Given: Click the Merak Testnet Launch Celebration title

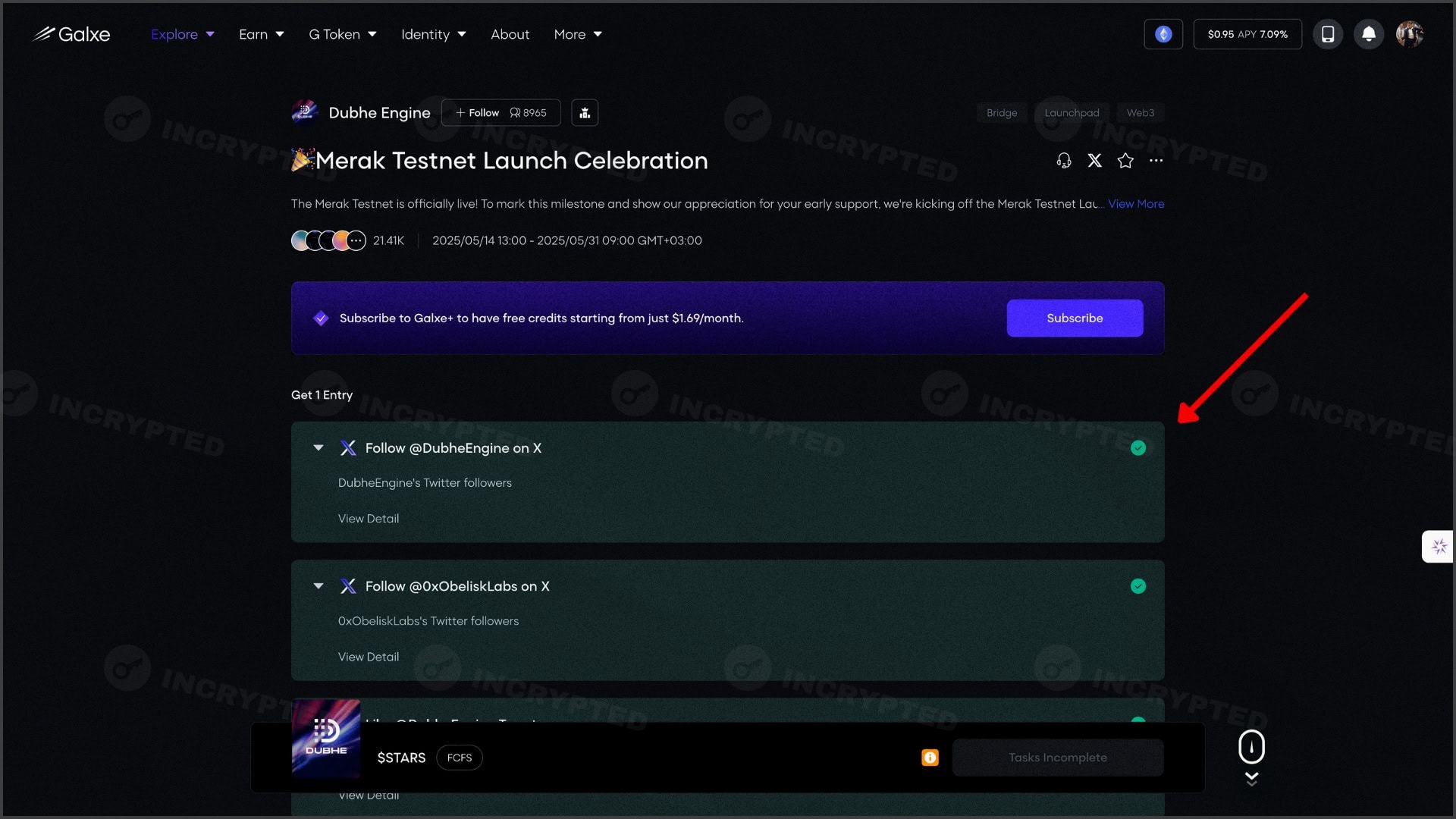Looking at the screenshot, I should click(512, 160).
